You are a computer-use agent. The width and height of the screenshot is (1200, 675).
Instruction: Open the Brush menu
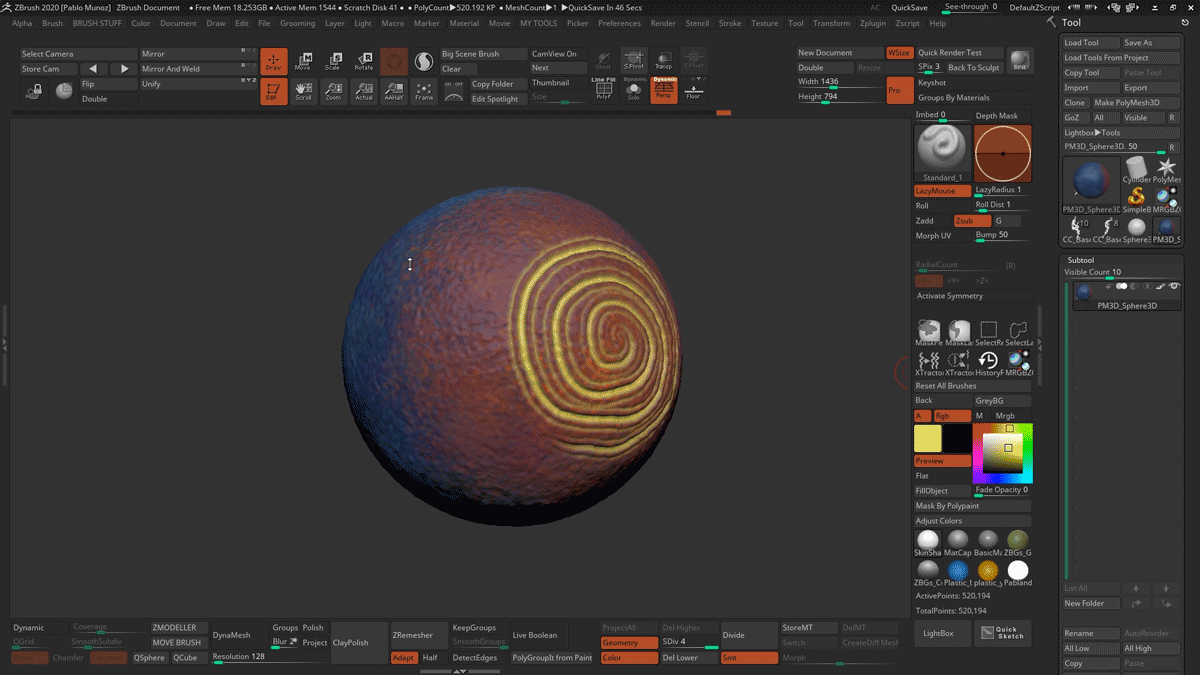point(52,23)
